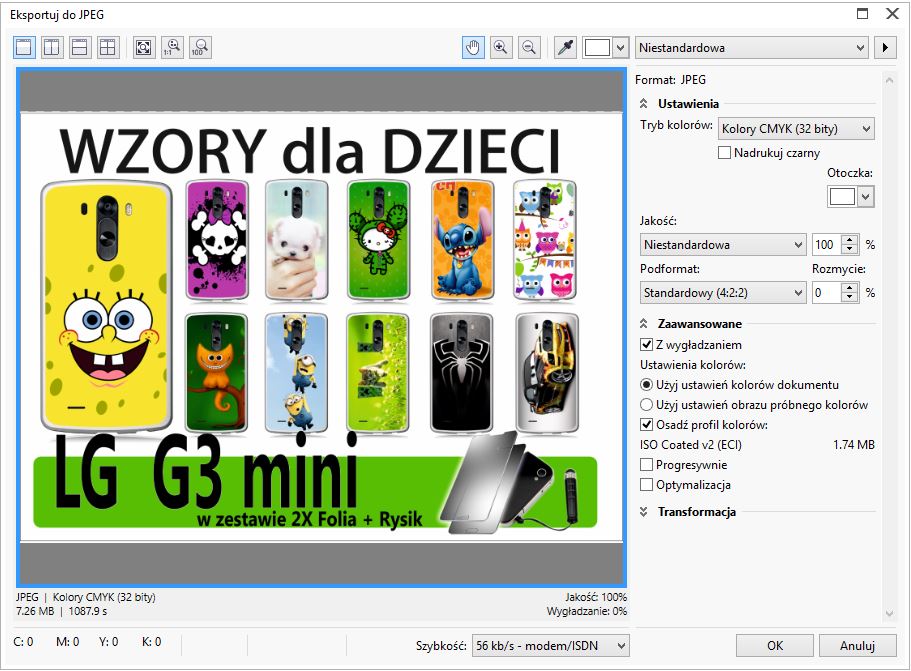Expand the Transformacja section
Image resolution: width=911 pixels, height=671 pixels.
point(696,512)
